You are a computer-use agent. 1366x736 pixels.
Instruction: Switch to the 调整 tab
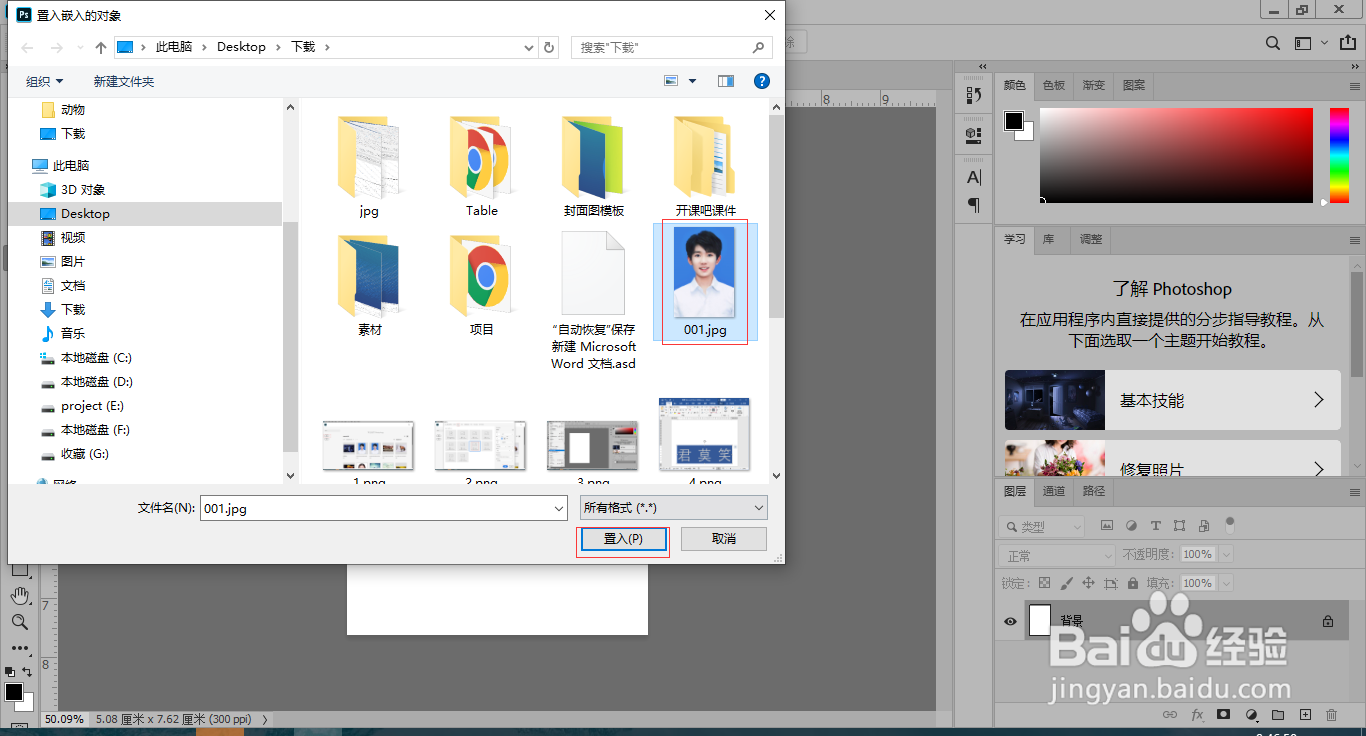(x=1091, y=239)
